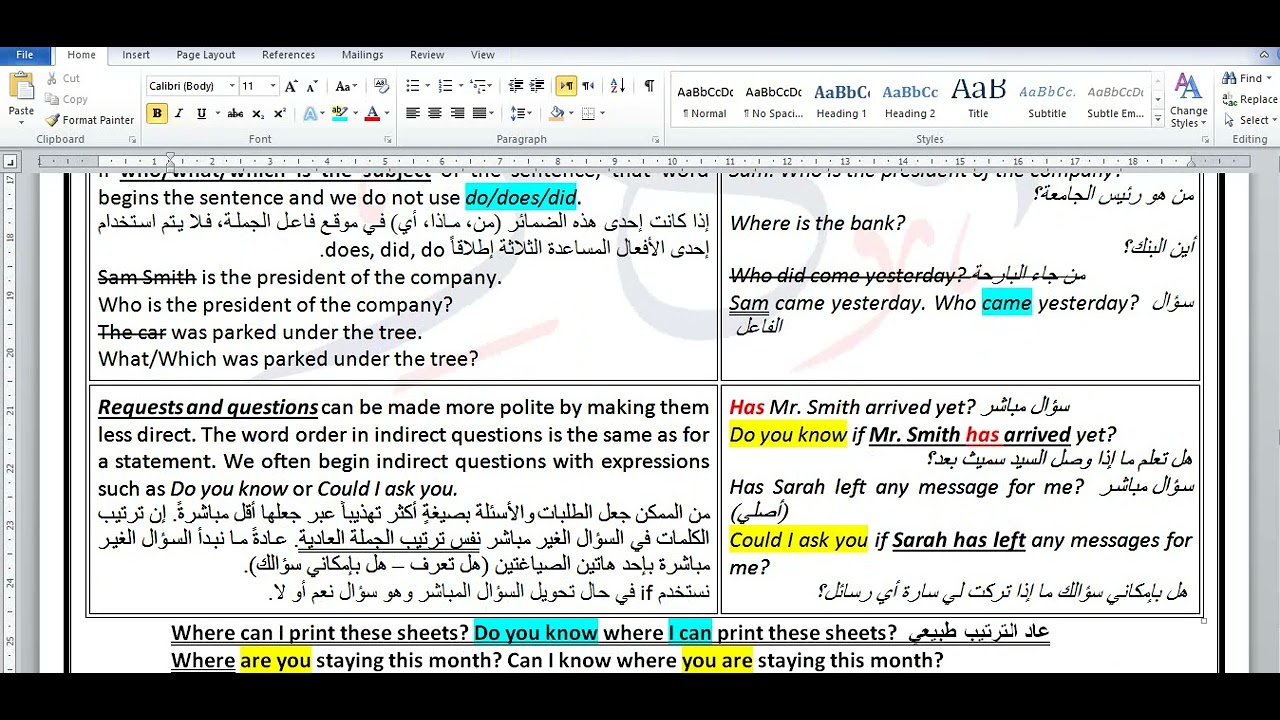Open the Find dropdown arrow
The height and width of the screenshot is (720, 1280).
click(1269, 78)
